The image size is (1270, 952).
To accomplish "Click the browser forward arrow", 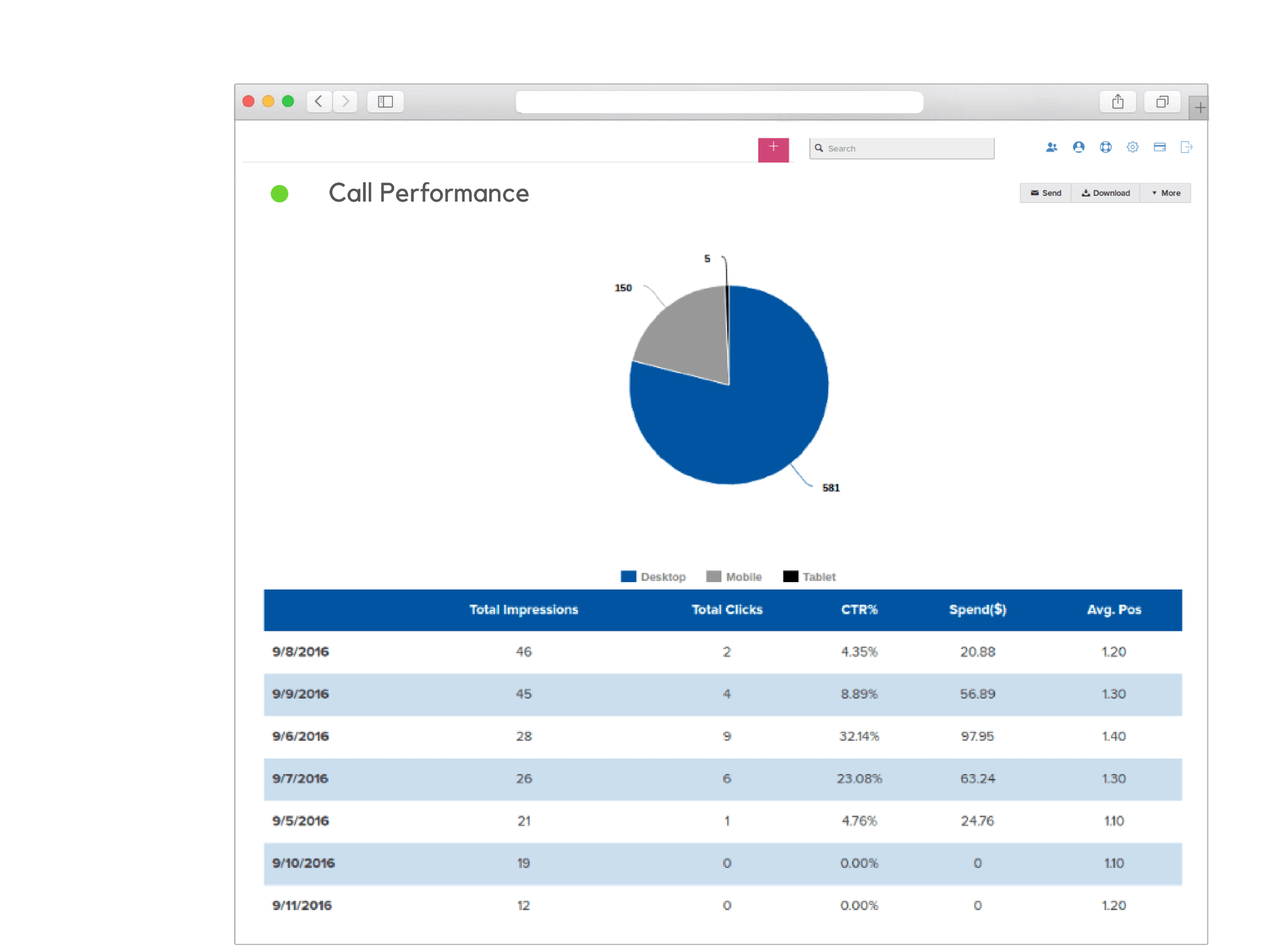I will pos(345,101).
